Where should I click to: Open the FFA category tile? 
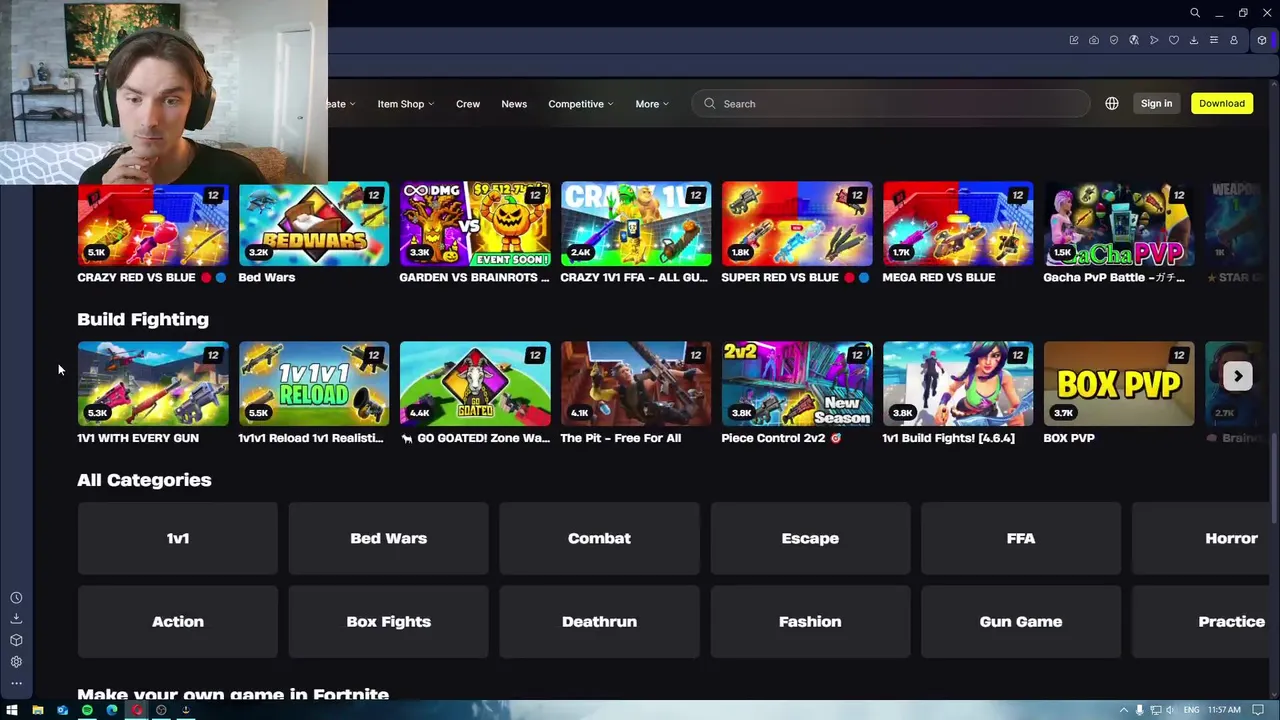coord(1021,538)
